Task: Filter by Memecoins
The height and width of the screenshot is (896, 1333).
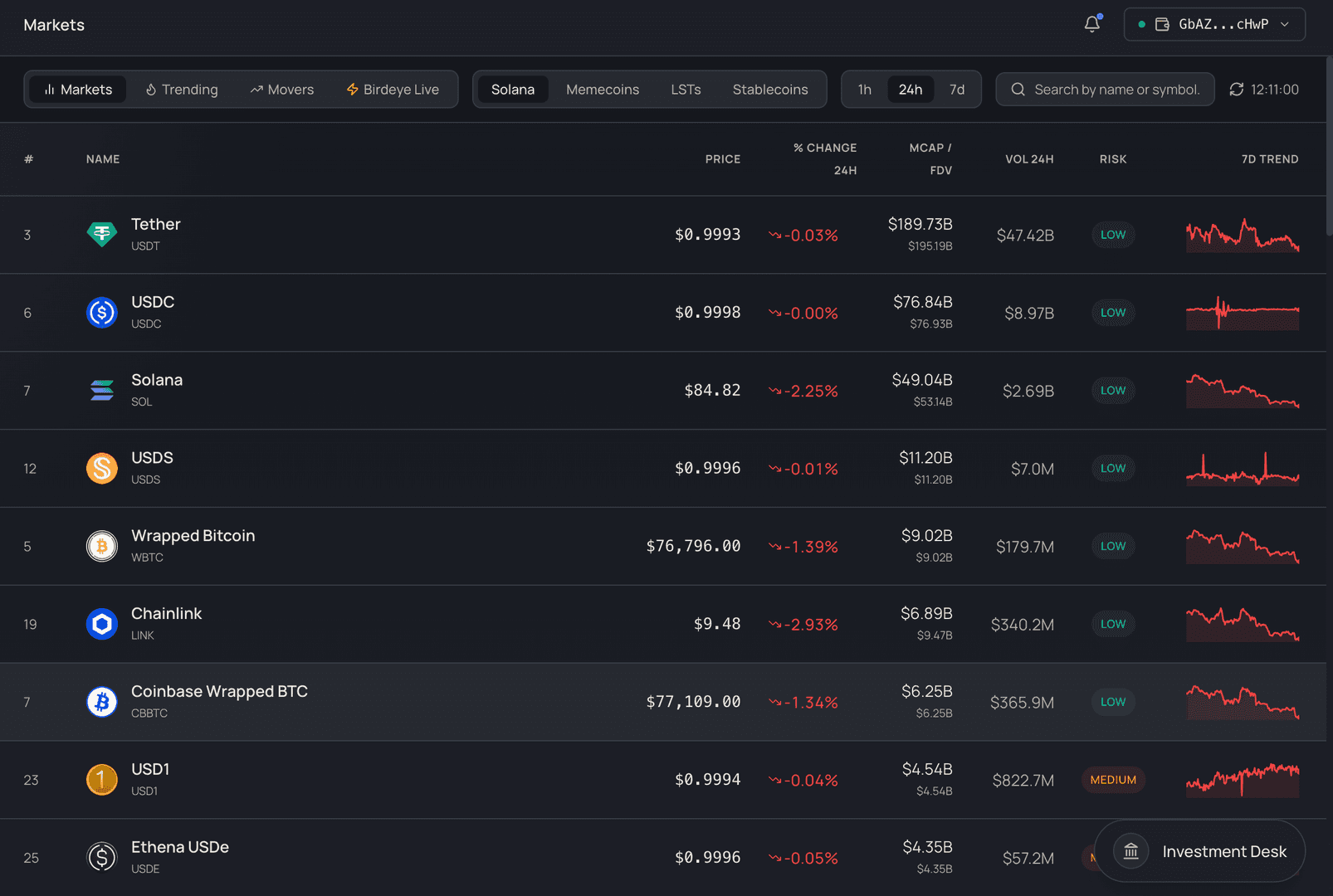Action: pos(603,90)
